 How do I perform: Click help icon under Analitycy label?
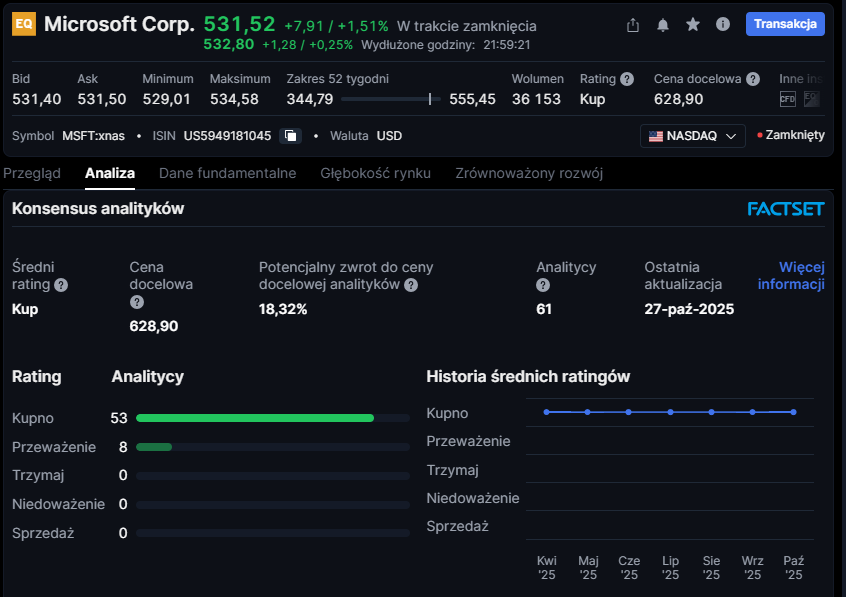pos(543,285)
